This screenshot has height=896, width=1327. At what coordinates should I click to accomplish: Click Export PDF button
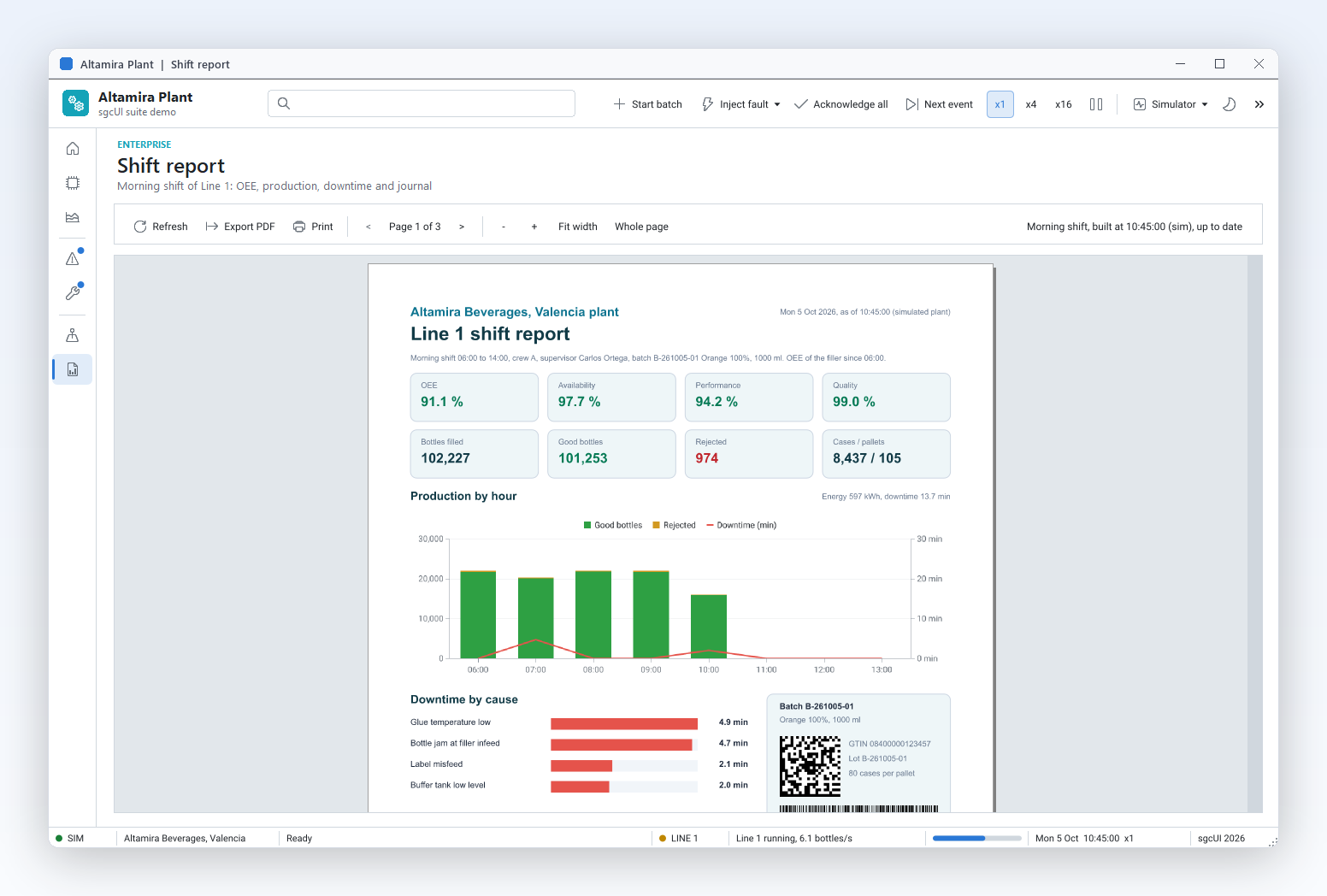(x=240, y=227)
